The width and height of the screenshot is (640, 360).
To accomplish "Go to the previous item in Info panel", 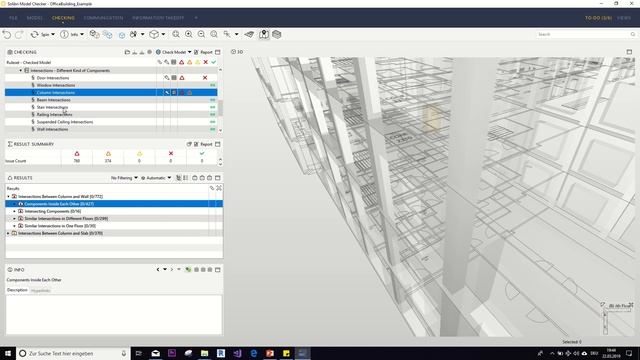I will tap(158, 270).
